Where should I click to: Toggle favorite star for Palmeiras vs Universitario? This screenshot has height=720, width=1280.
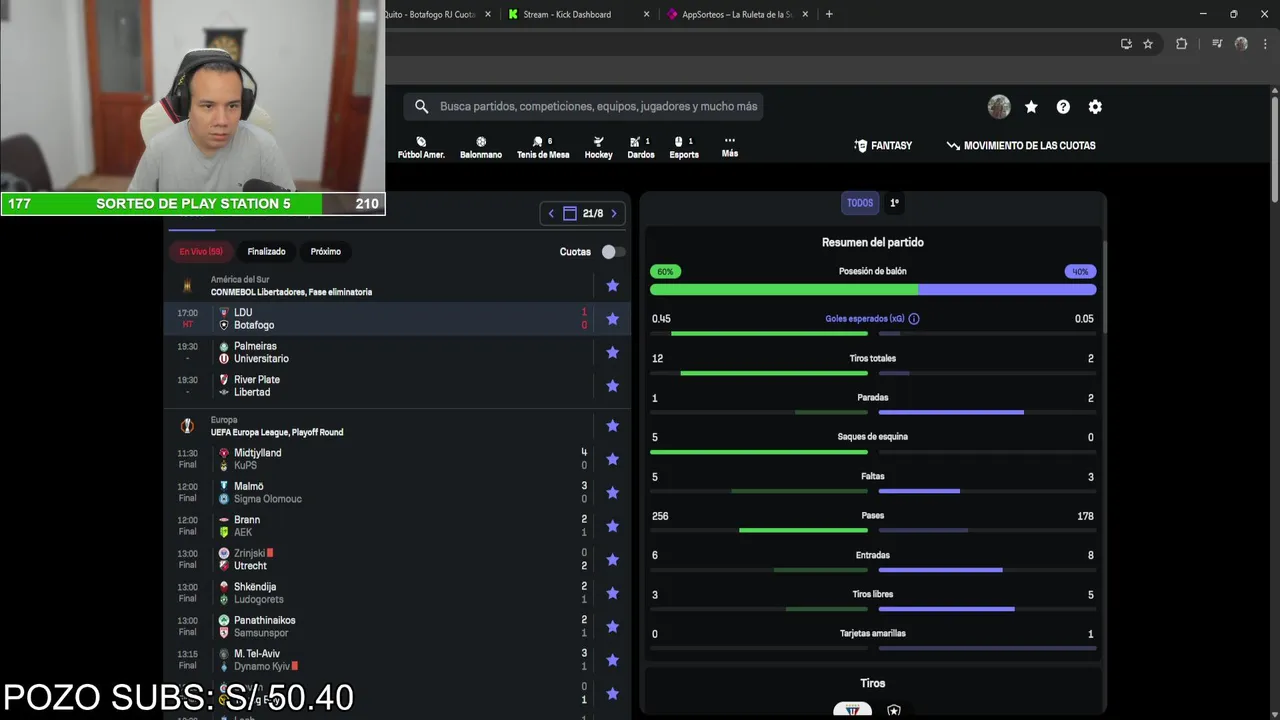[613, 352]
